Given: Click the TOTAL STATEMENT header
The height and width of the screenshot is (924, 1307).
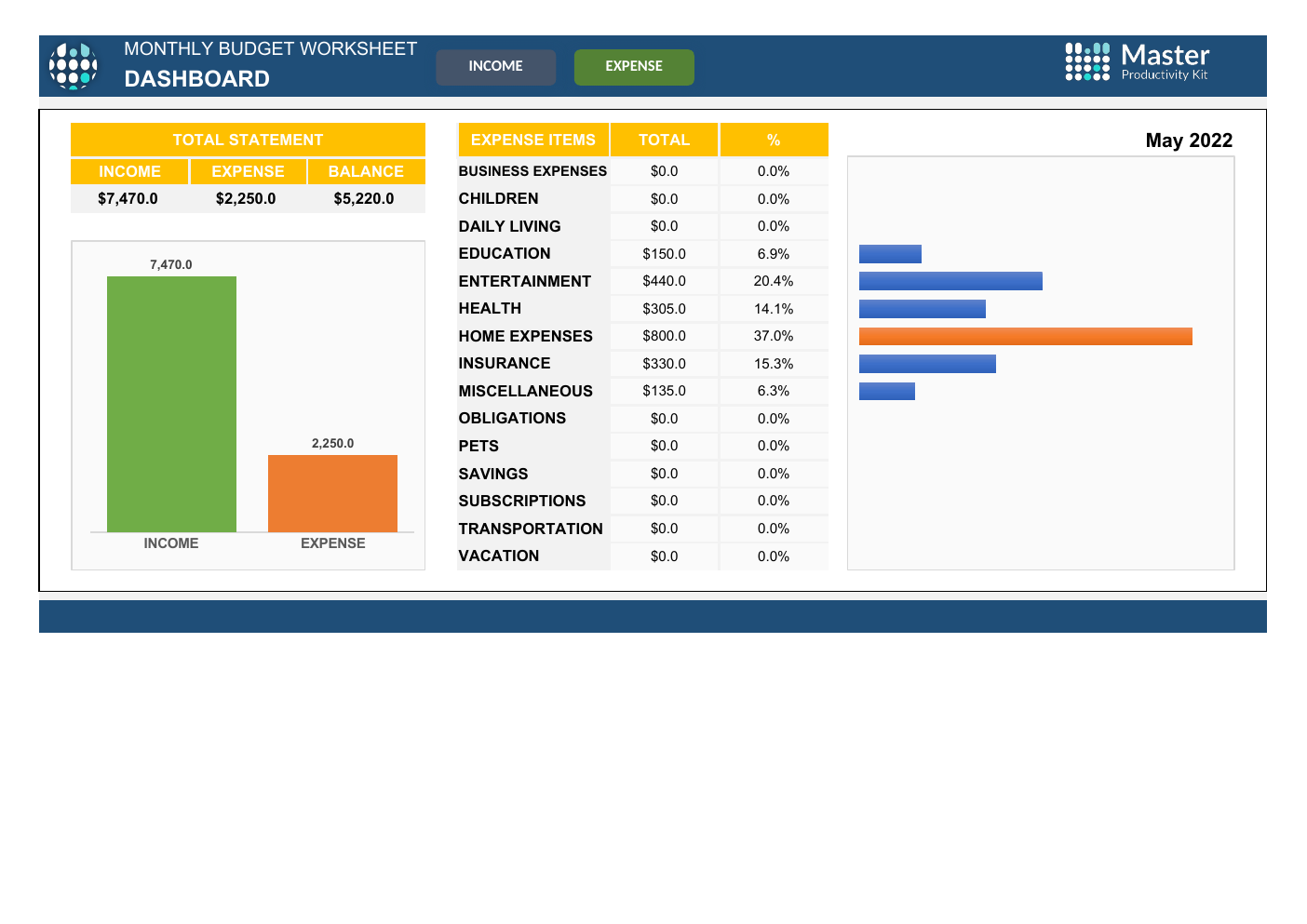Looking at the screenshot, I should click(x=248, y=140).
